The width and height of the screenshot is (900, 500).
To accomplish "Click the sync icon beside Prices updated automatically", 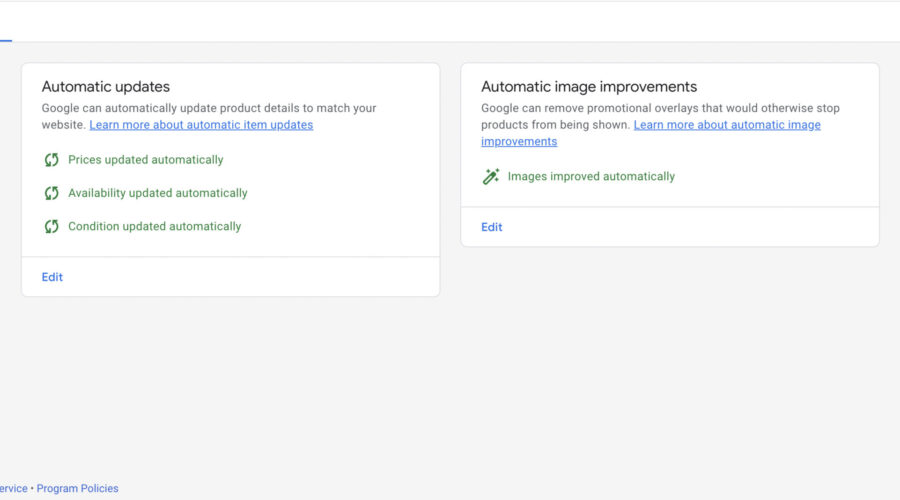I will pos(51,160).
